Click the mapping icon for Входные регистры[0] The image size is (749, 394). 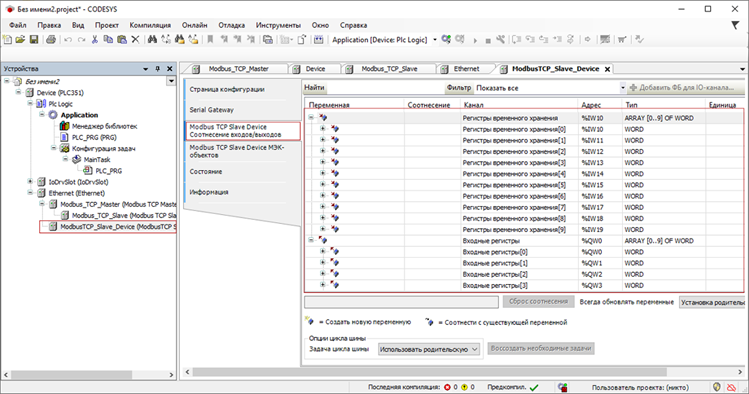tap(334, 252)
